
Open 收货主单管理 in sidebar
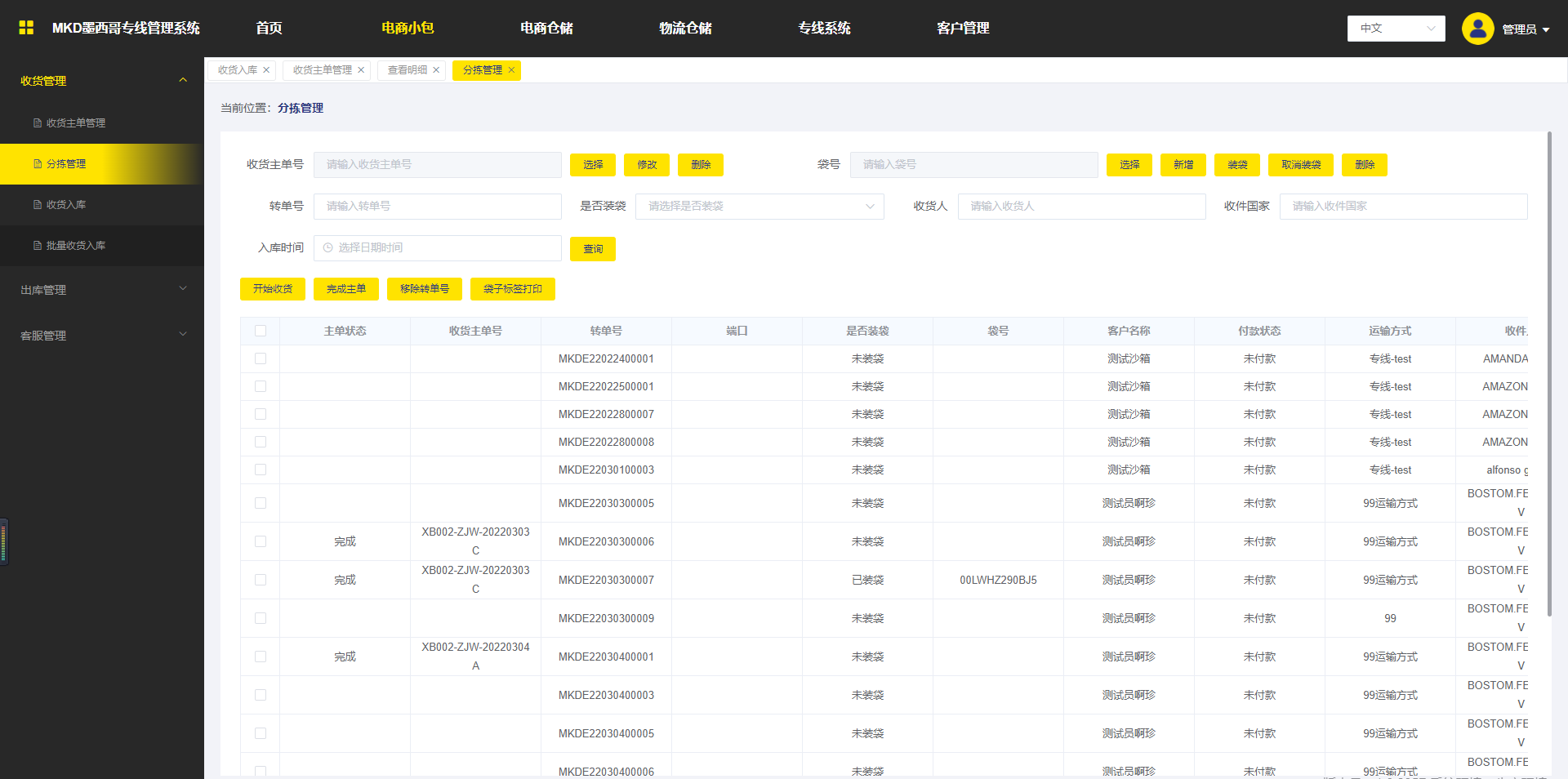tap(75, 123)
